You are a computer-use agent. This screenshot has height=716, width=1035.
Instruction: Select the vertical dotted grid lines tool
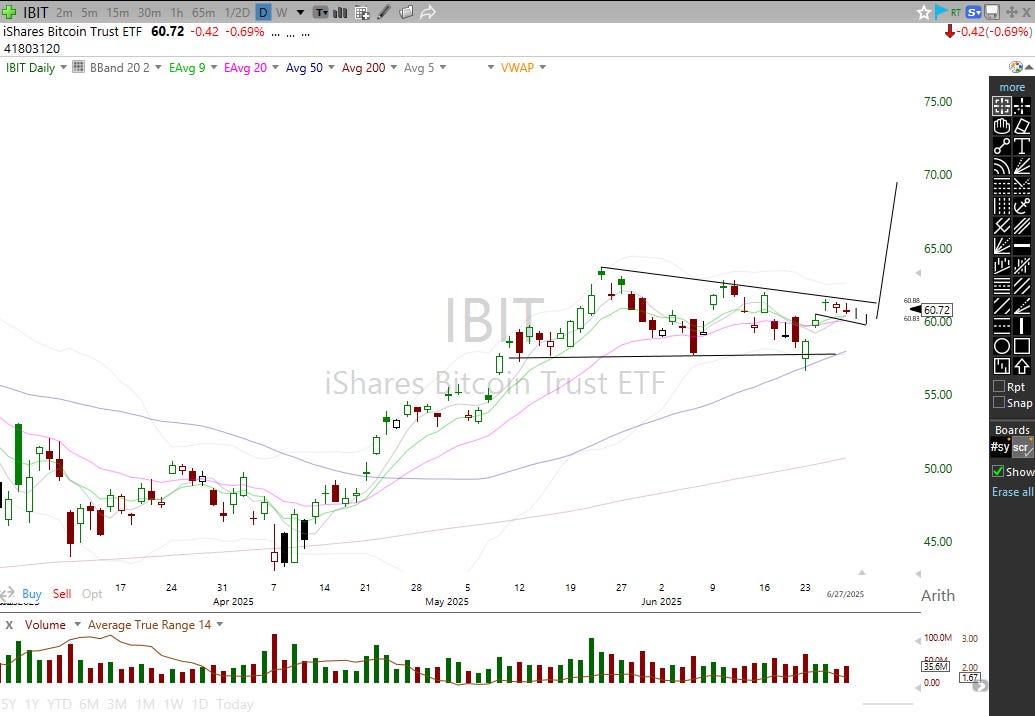click(x=1002, y=206)
